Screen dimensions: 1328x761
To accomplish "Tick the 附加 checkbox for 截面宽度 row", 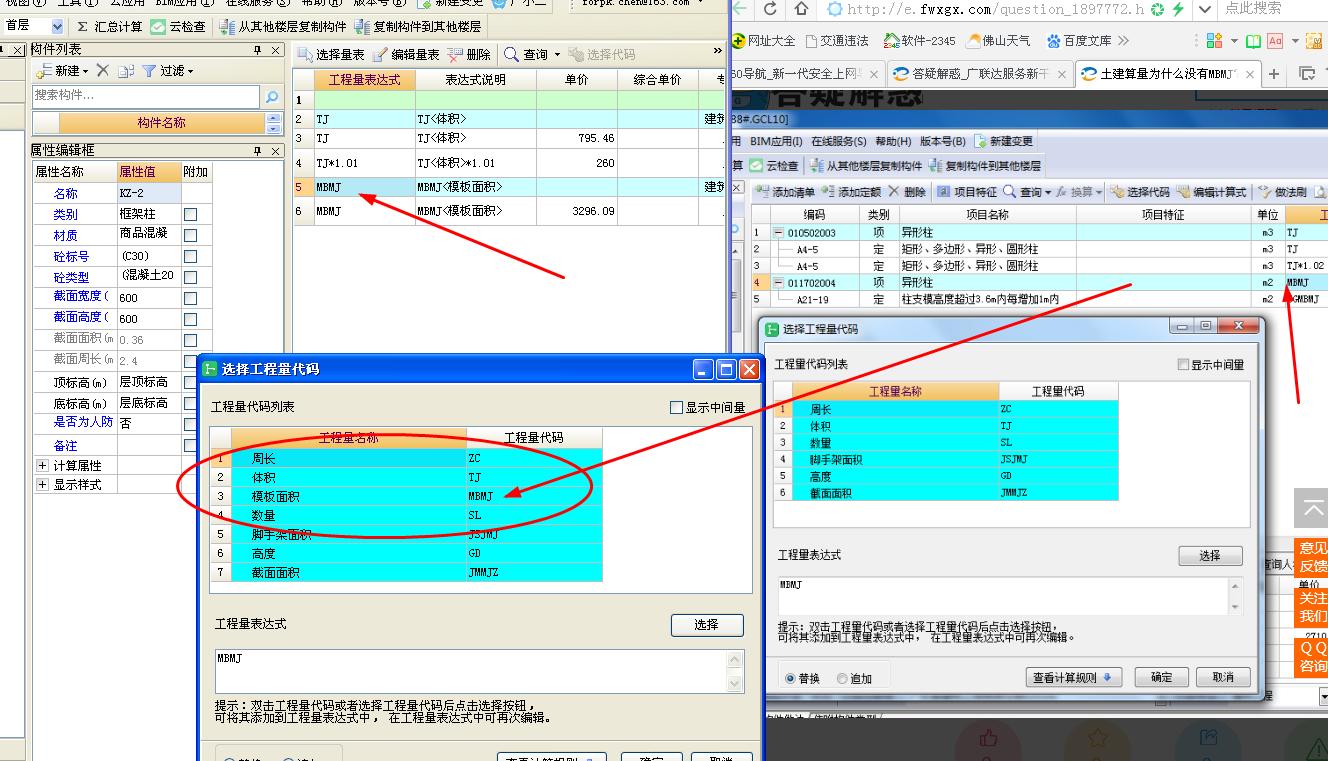I will 191,297.
